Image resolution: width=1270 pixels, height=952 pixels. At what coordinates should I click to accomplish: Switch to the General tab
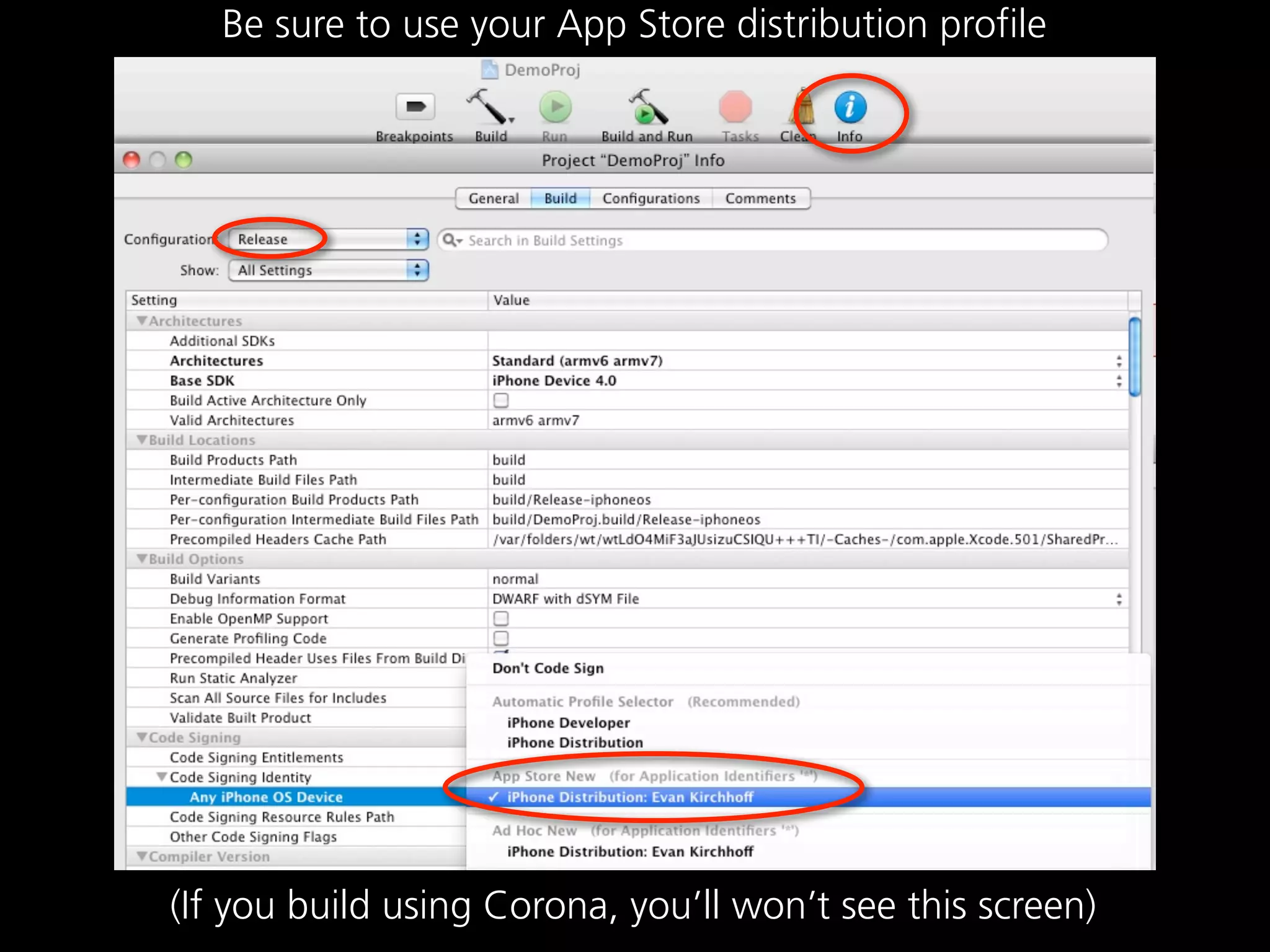pyautogui.click(x=494, y=198)
